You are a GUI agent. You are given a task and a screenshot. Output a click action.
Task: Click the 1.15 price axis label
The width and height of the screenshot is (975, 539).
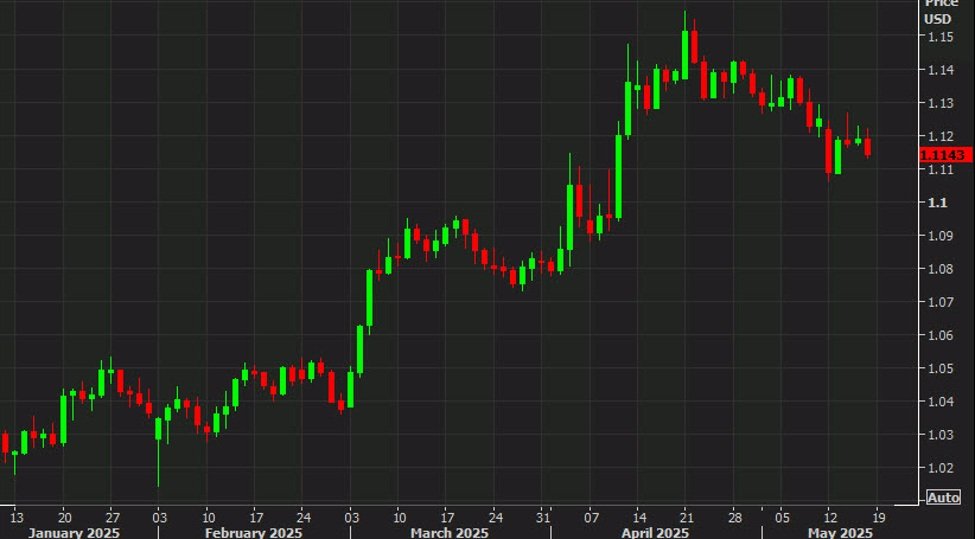939,37
